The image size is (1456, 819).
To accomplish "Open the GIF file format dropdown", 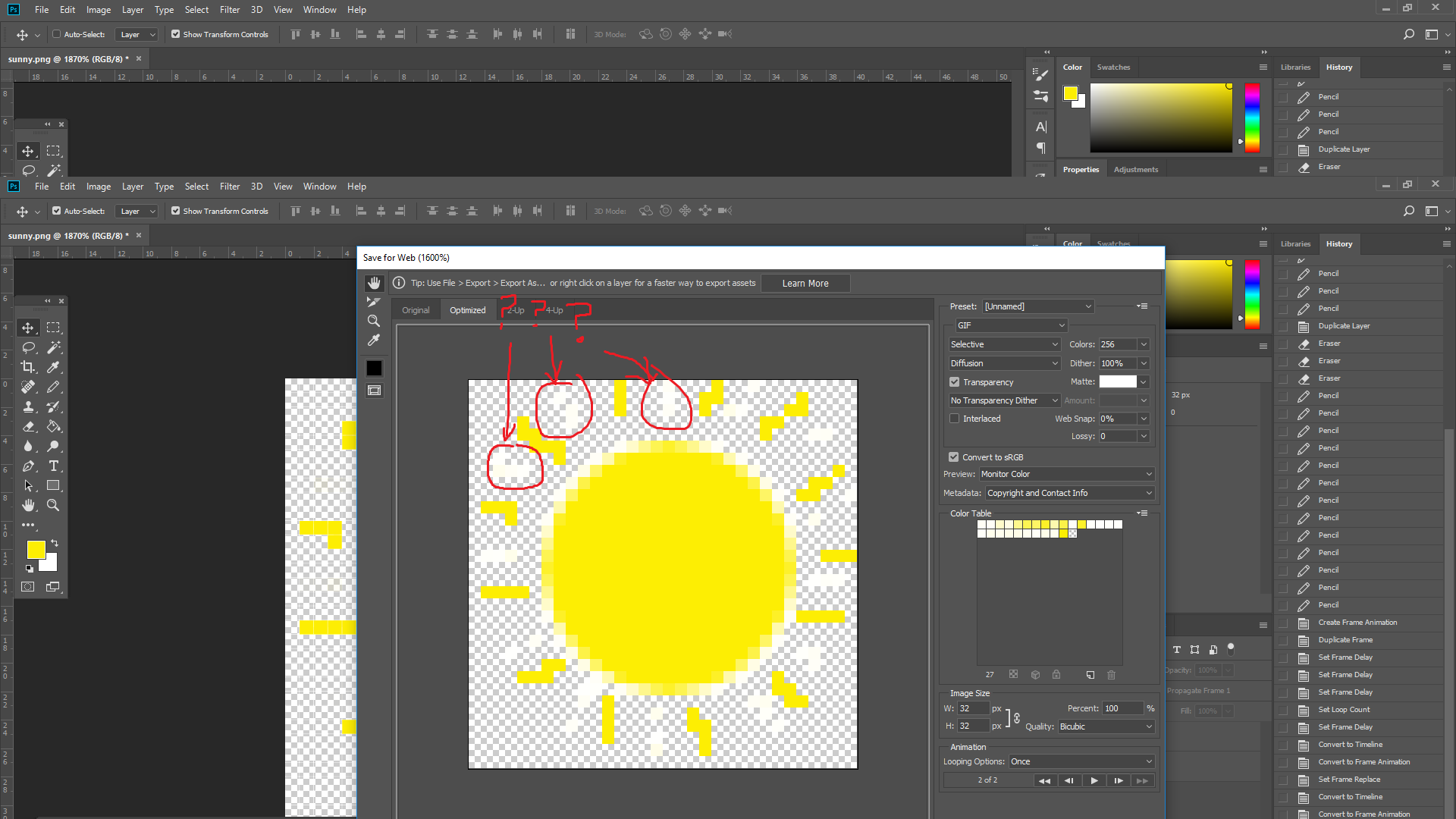I will point(1012,325).
